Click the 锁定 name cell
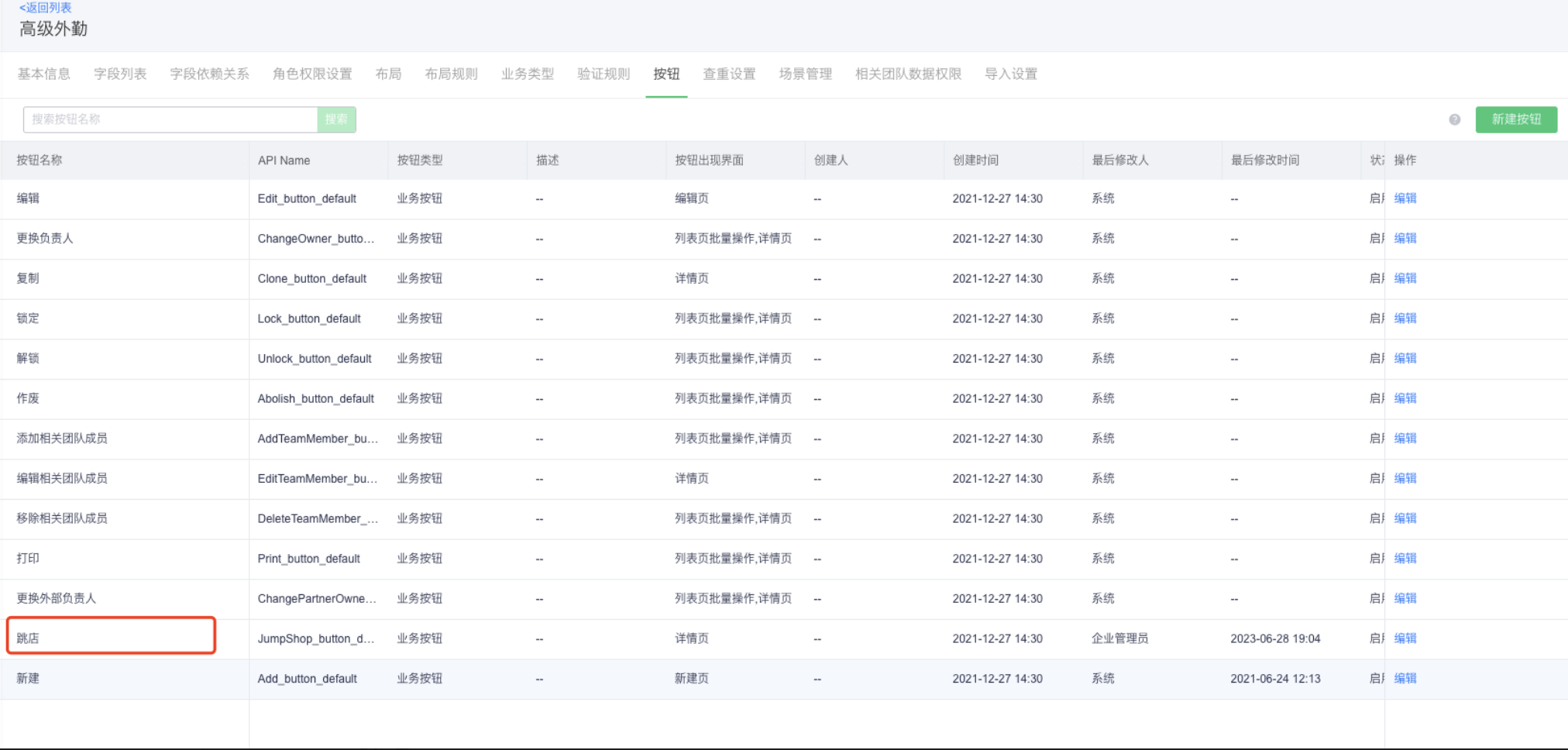This screenshot has width=1568, height=750. click(28, 318)
